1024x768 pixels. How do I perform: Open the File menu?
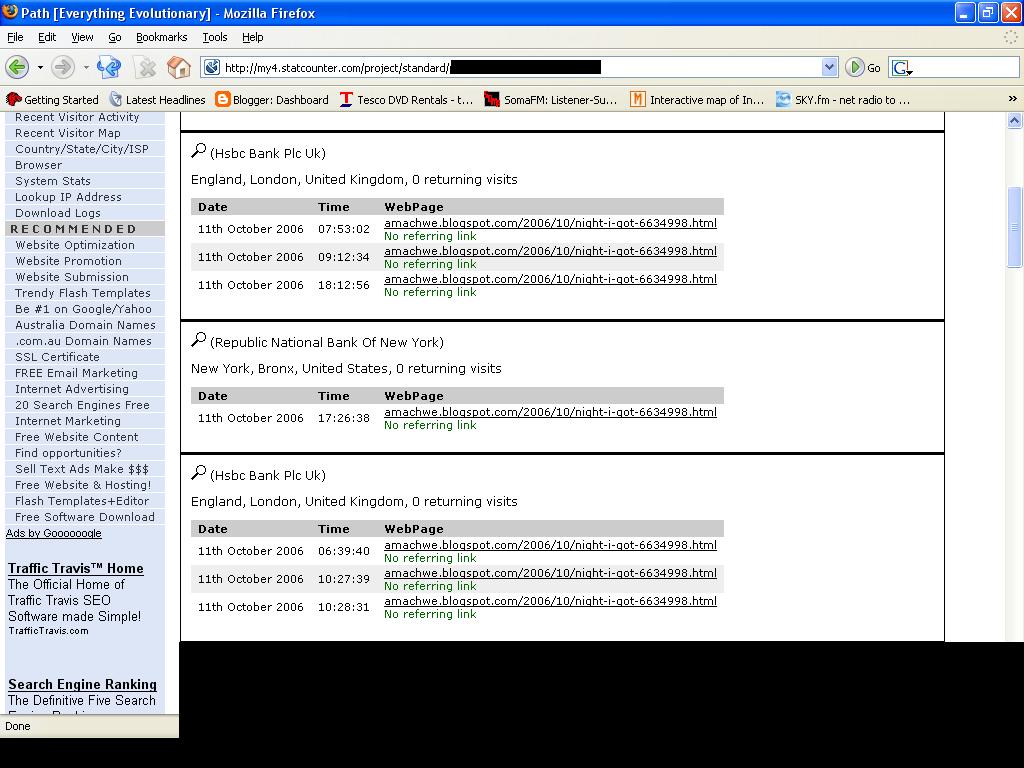[x=15, y=37]
